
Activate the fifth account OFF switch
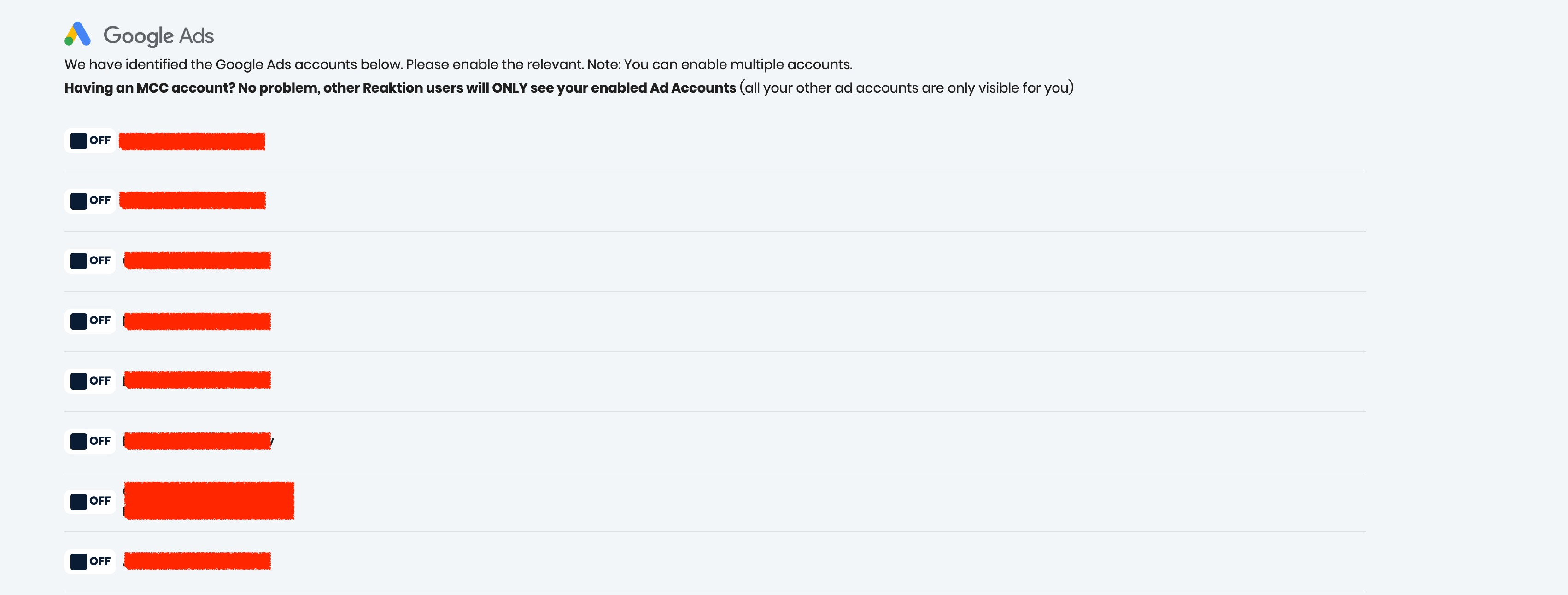coord(90,381)
